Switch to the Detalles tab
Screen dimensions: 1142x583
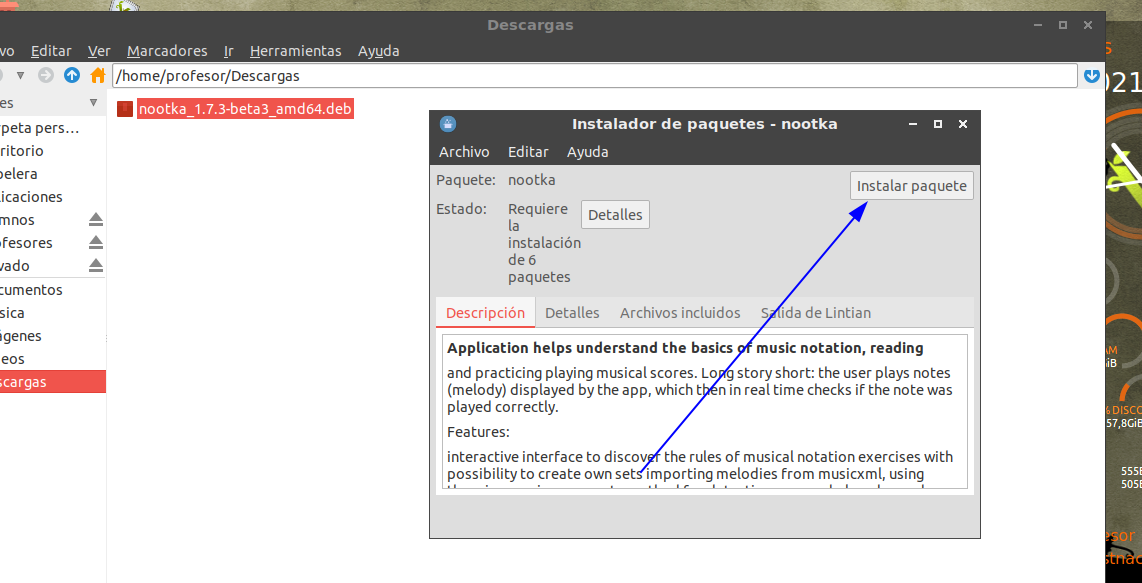(572, 313)
